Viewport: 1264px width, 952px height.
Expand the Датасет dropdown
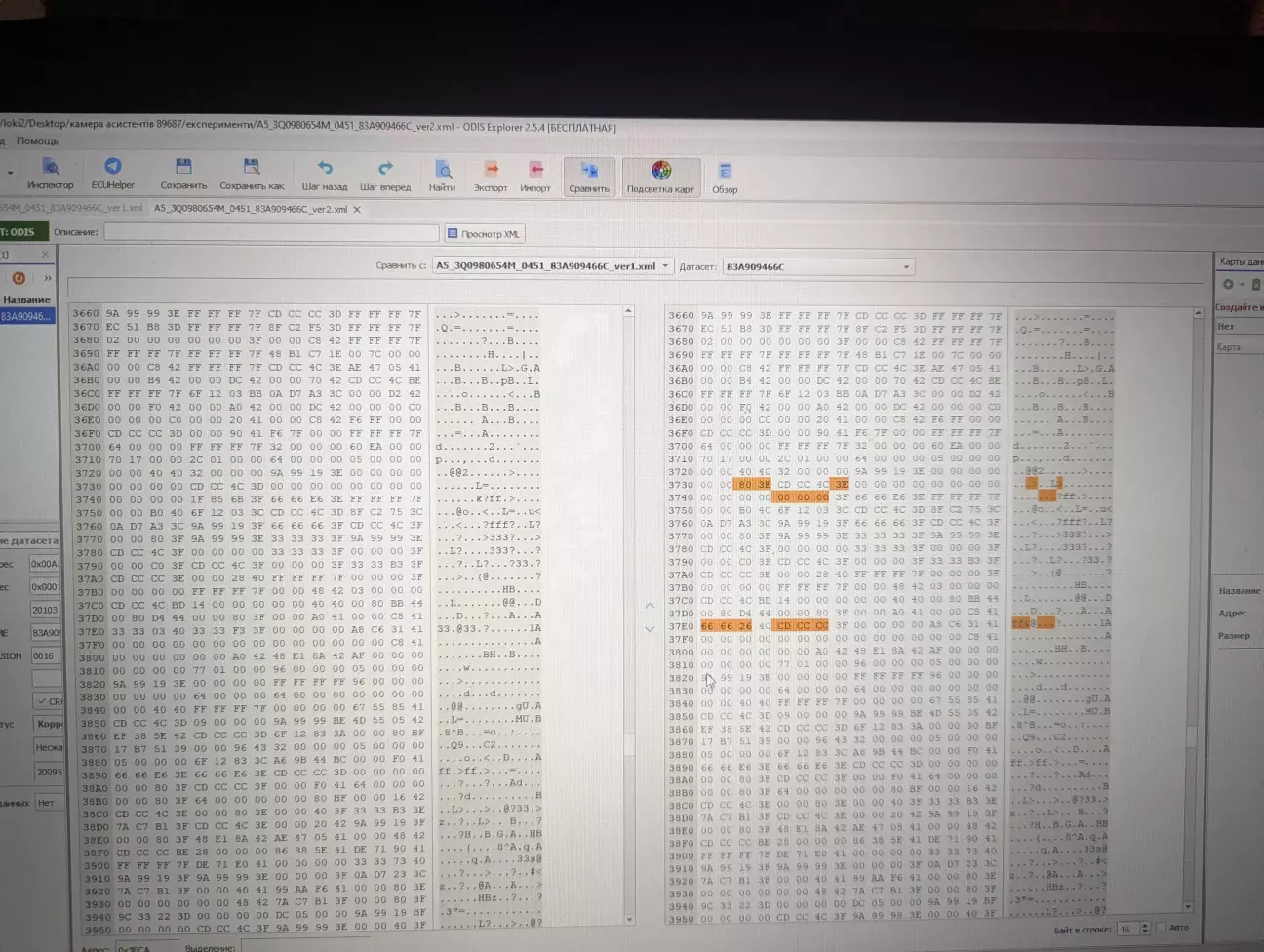point(906,267)
